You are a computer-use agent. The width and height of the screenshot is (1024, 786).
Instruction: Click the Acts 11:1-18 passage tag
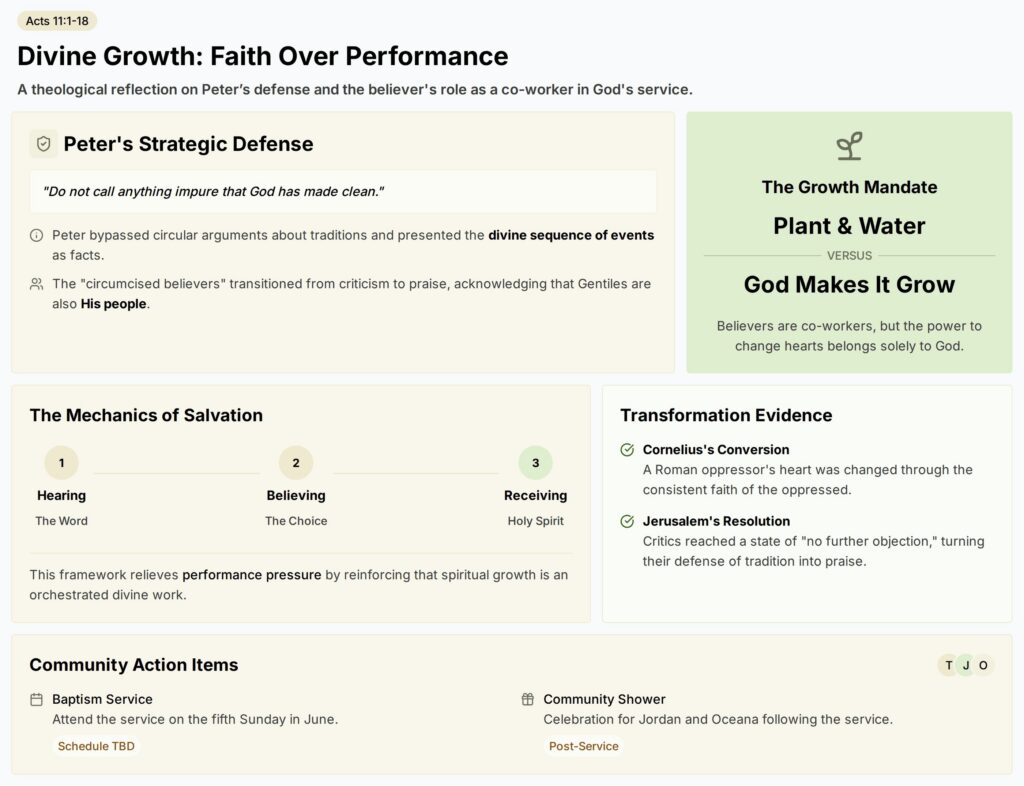click(x=57, y=21)
